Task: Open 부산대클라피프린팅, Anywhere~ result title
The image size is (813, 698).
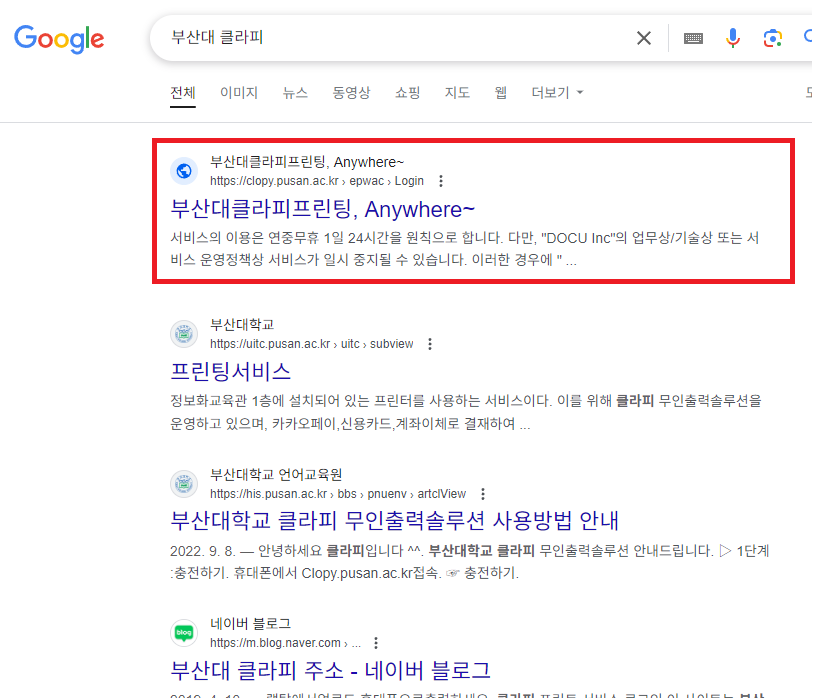Action: [x=323, y=210]
